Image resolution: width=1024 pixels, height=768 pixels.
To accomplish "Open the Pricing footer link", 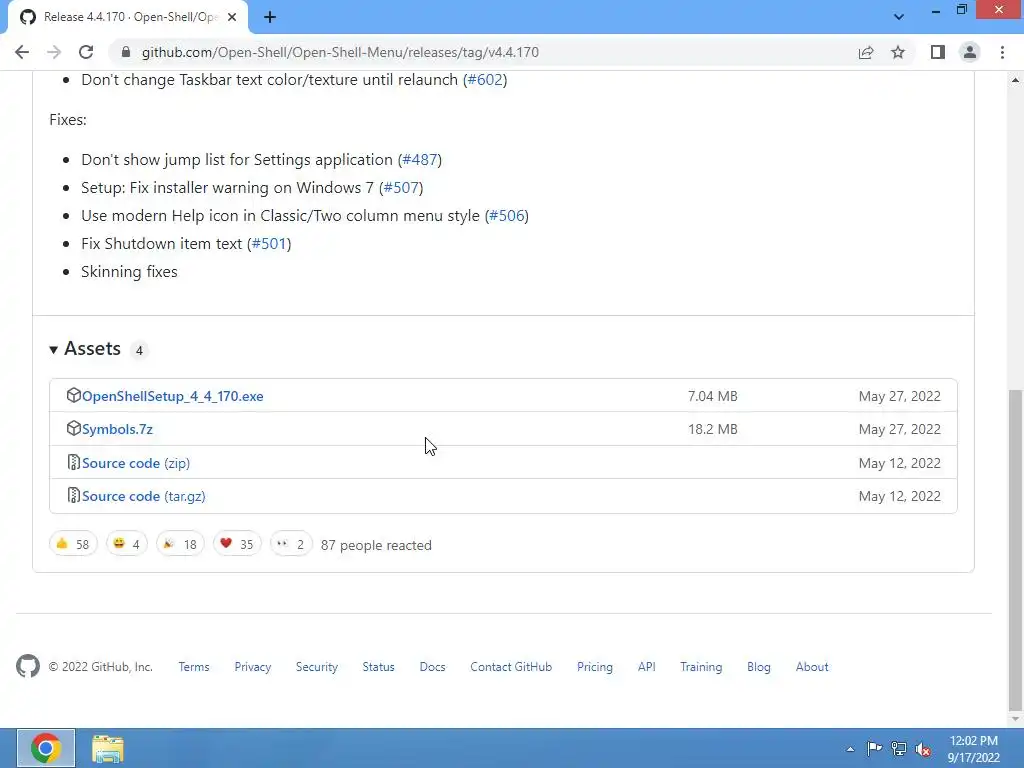I will [595, 667].
